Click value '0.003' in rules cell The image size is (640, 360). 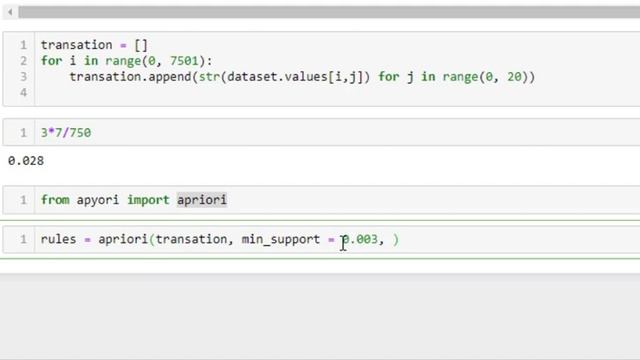coord(360,239)
